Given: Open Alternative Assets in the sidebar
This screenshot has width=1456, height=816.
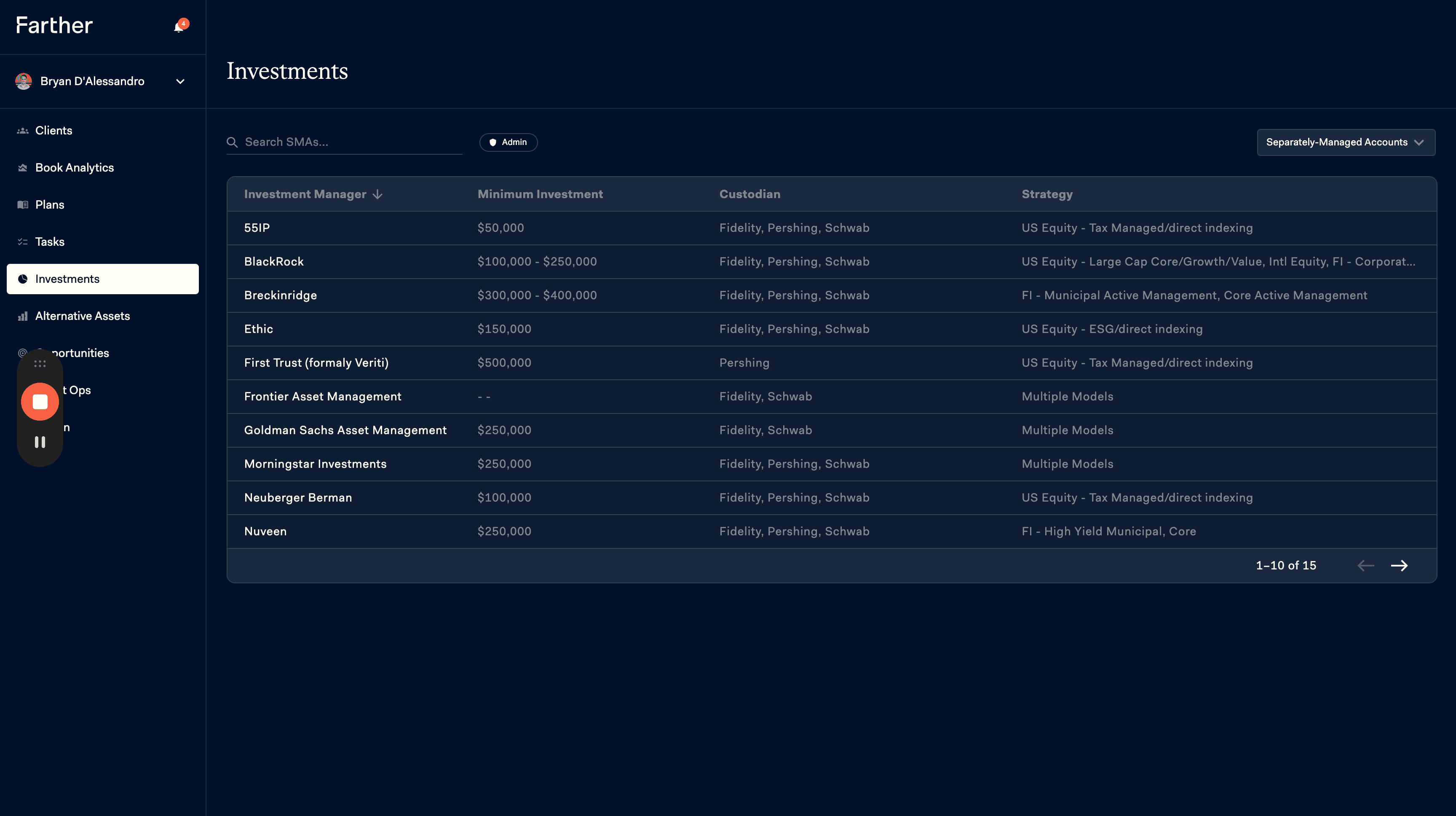Looking at the screenshot, I should tap(103, 316).
